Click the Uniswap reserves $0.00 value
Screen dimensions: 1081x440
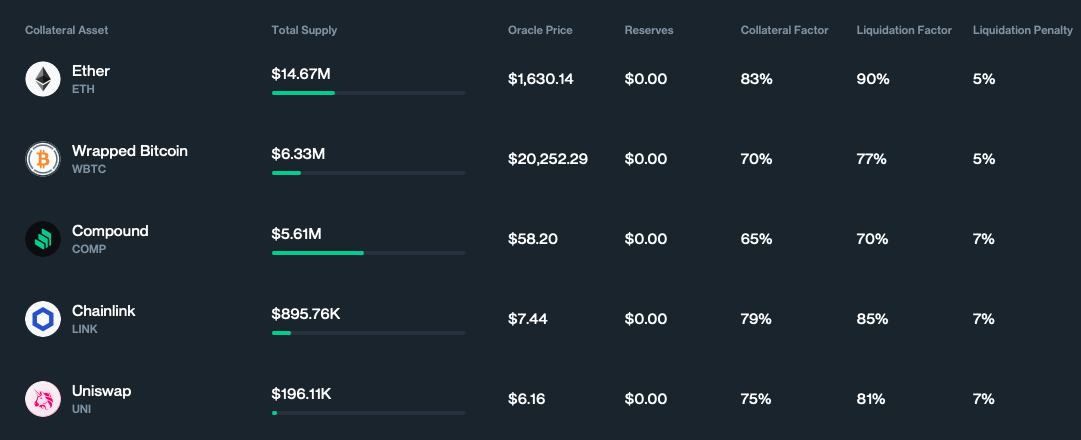tap(646, 399)
